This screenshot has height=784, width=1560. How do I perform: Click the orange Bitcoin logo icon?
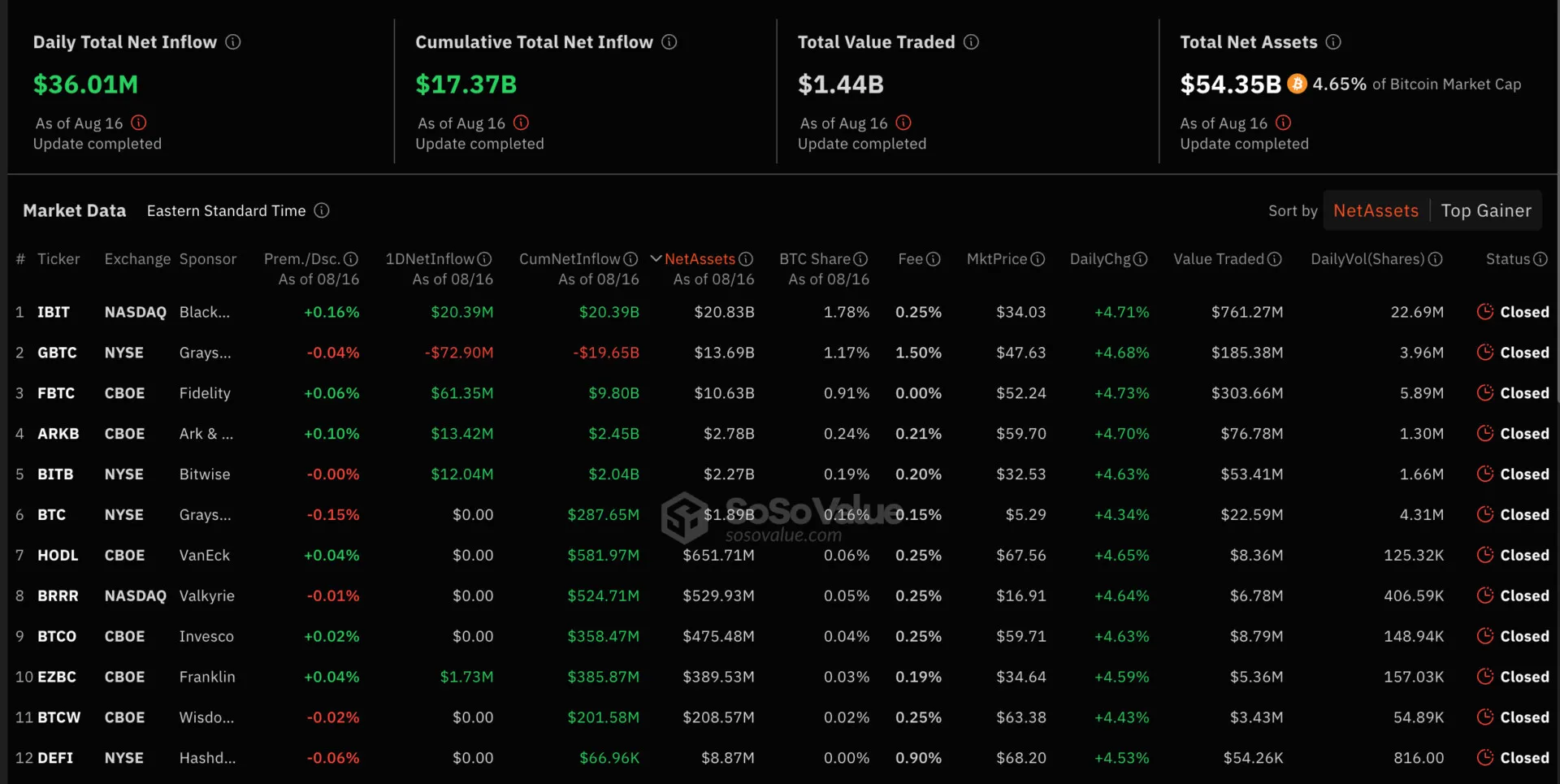(x=1298, y=84)
